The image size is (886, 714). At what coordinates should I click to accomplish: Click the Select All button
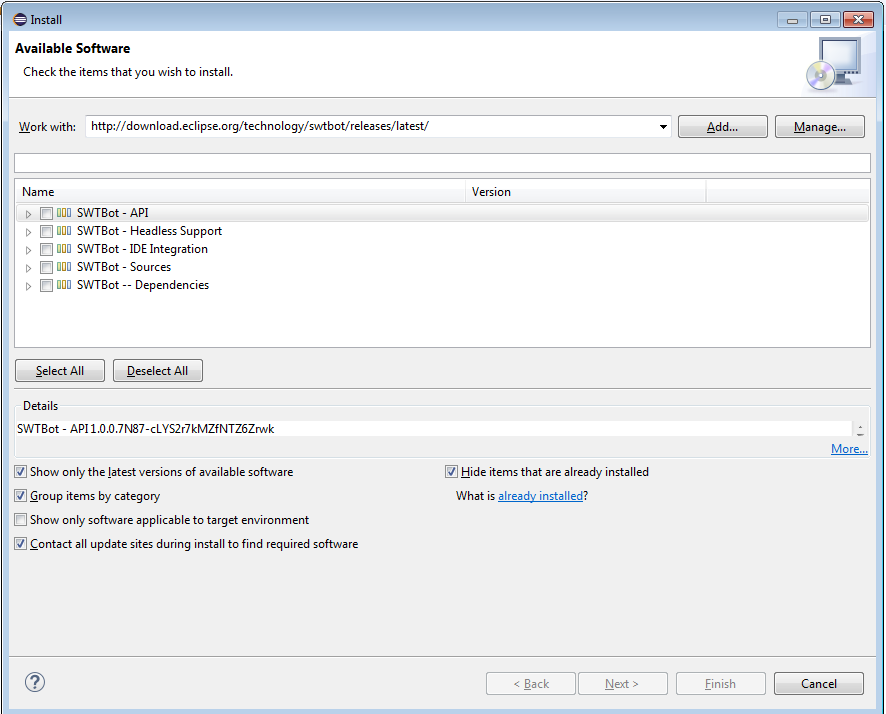point(60,371)
